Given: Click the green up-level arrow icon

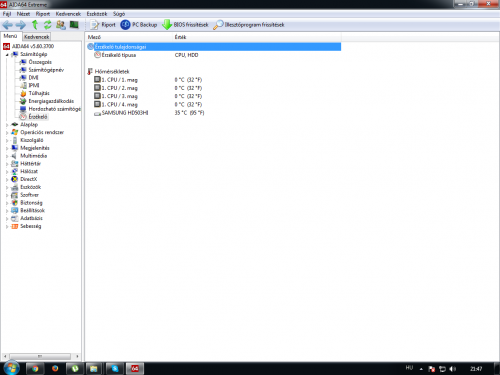Looking at the screenshot, I should 35,25.
